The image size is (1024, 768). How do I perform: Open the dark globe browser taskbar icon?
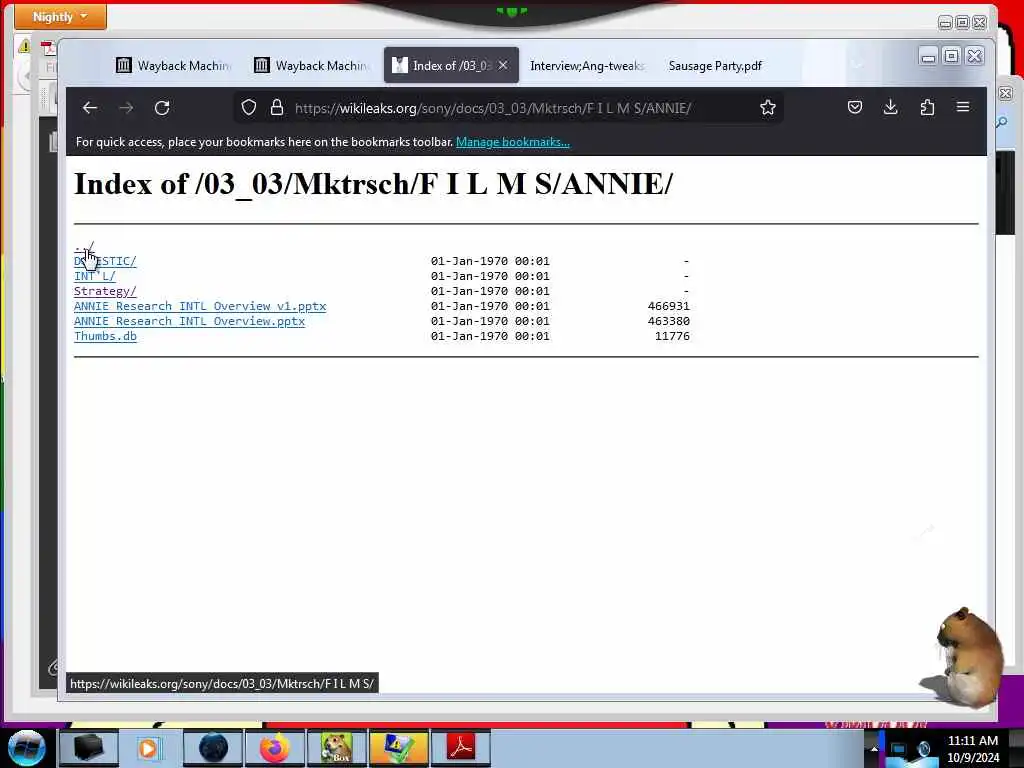point(213,748)
